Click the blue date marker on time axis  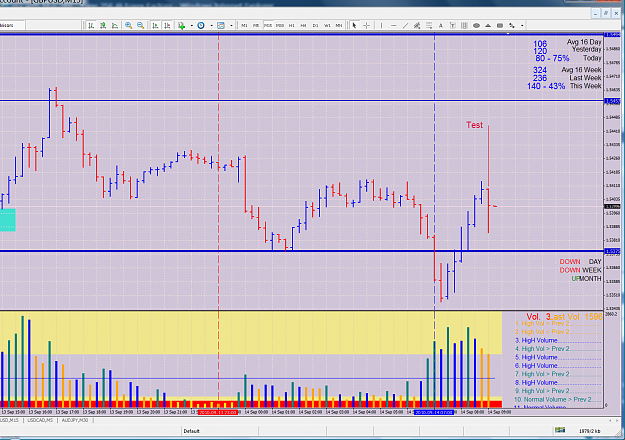[434, 412]
